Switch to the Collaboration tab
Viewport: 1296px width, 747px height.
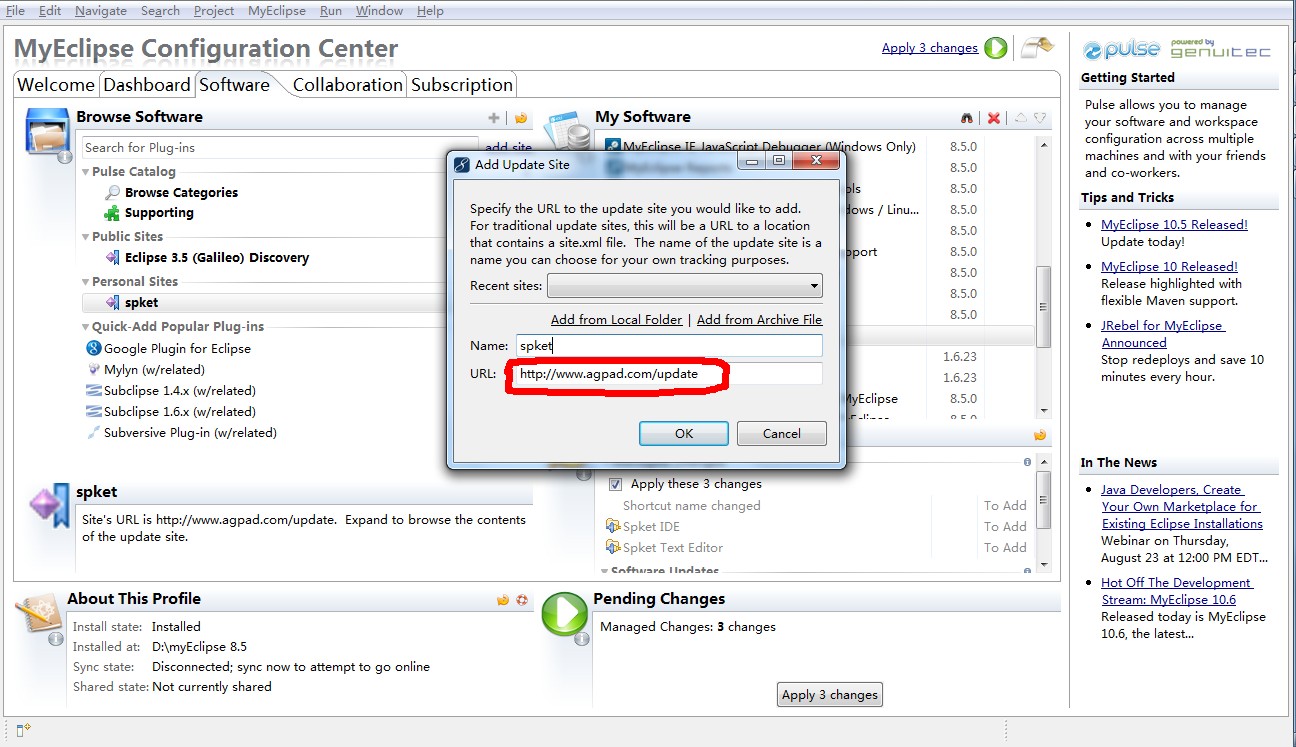click(x=347, y=85)
